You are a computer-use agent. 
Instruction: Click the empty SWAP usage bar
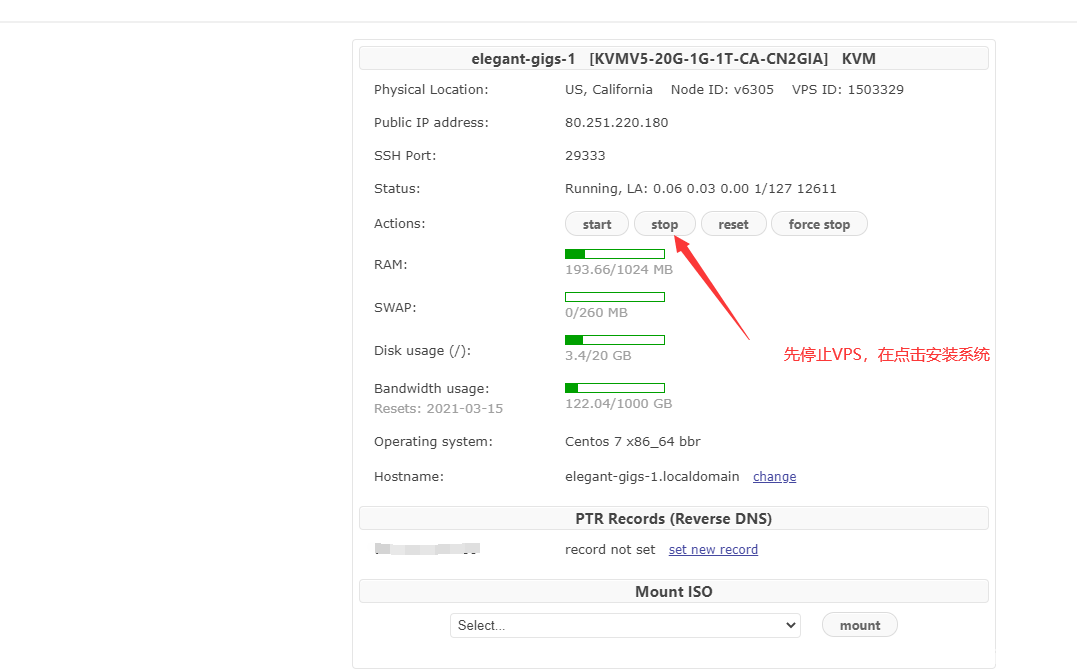point(615,297)
